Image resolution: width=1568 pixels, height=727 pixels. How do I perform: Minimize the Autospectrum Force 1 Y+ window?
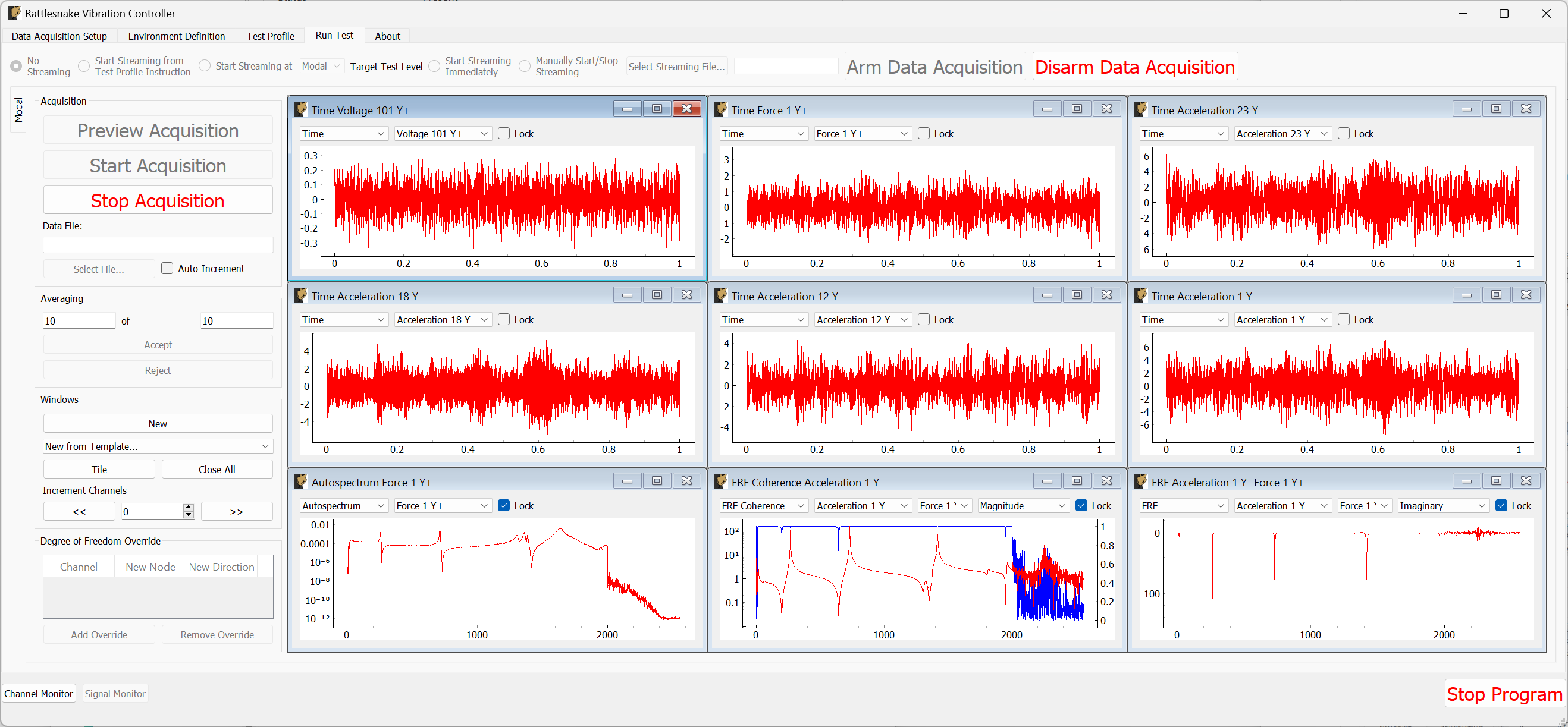(628, 480)
